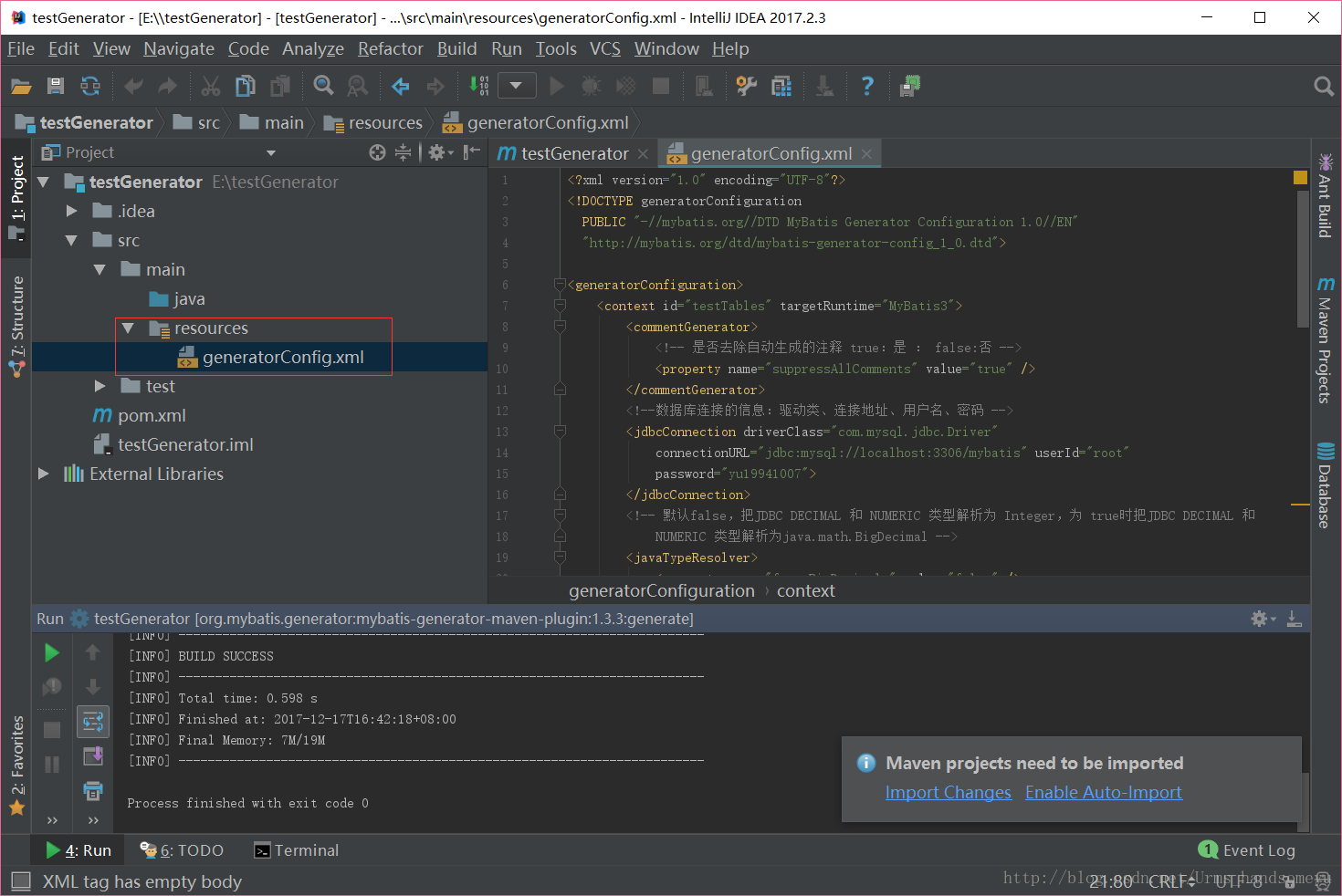Close the generatorConfig.xml editor tab
This screenshot has width=1342, height=896.
tap(866, 154)
